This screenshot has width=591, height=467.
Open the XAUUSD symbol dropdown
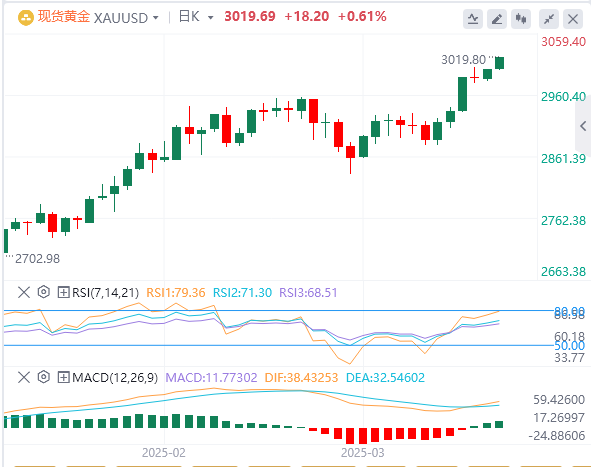click(156, 18)
